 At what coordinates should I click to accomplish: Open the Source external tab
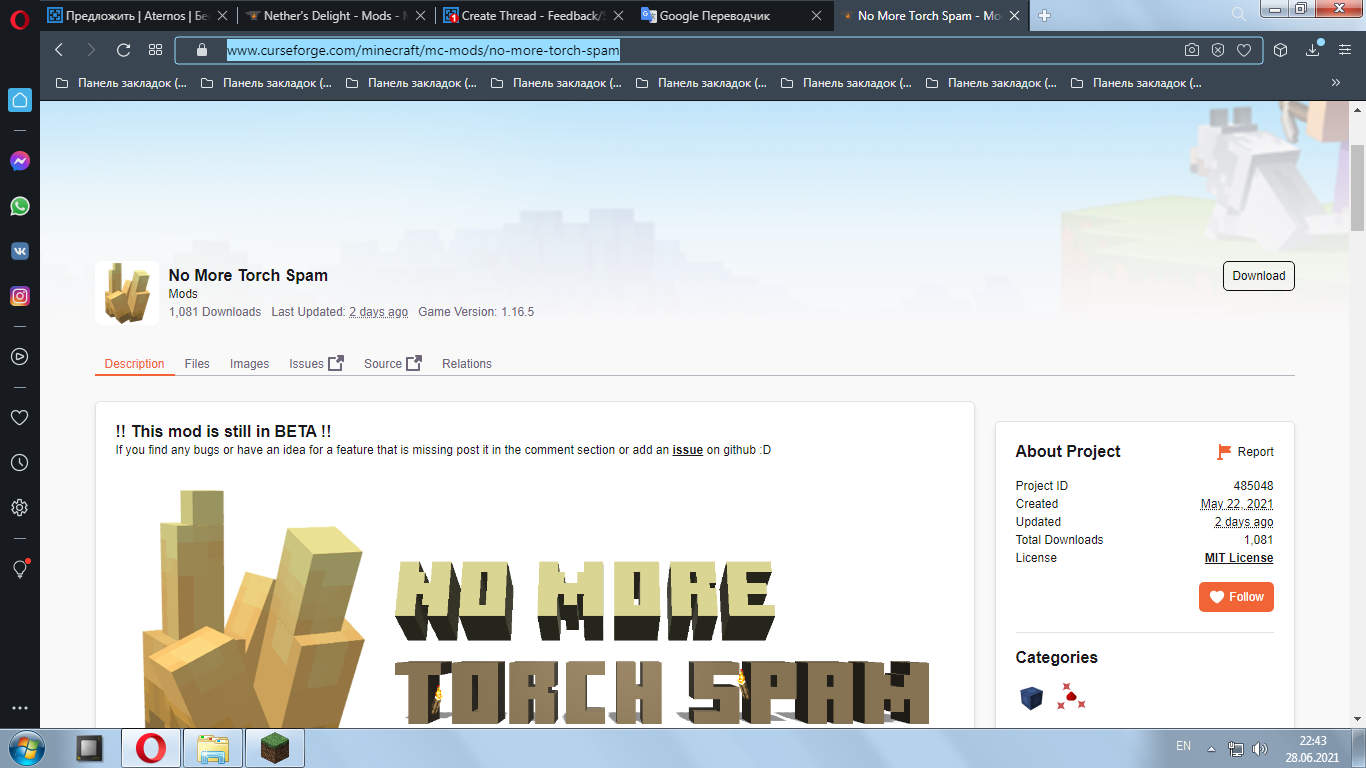[393, 364]
